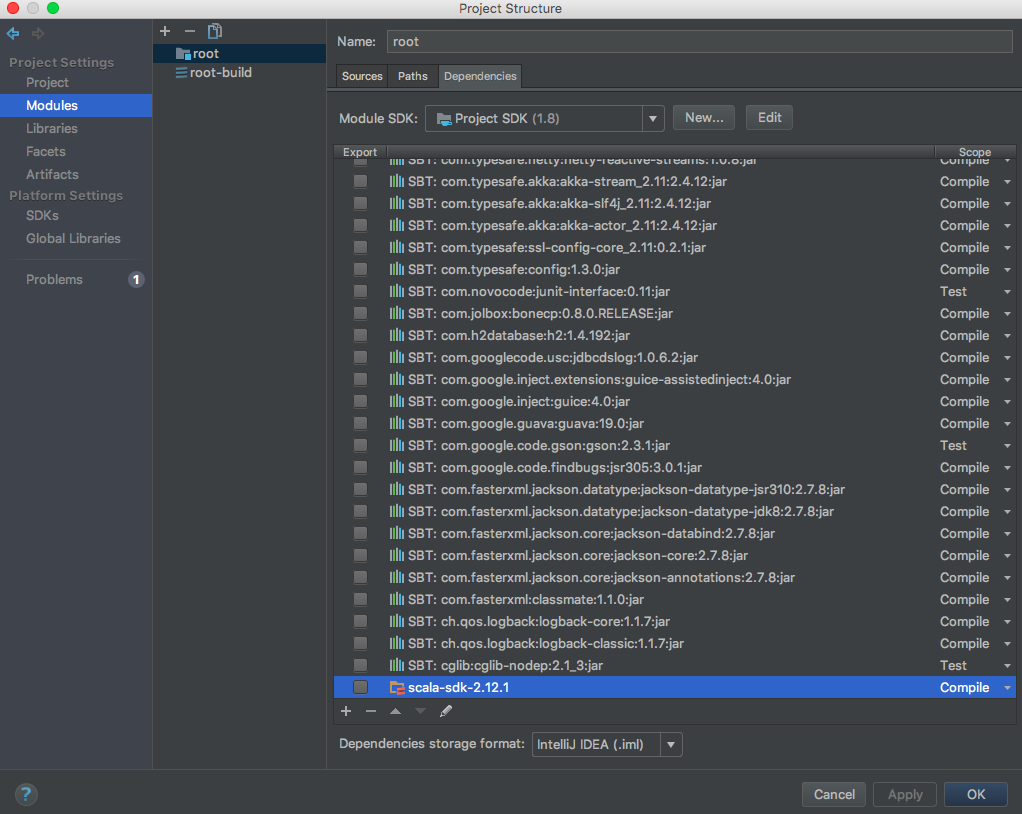Edit selected dependency with pencil icon
The image size is (1022, 814).
[446, 711]
